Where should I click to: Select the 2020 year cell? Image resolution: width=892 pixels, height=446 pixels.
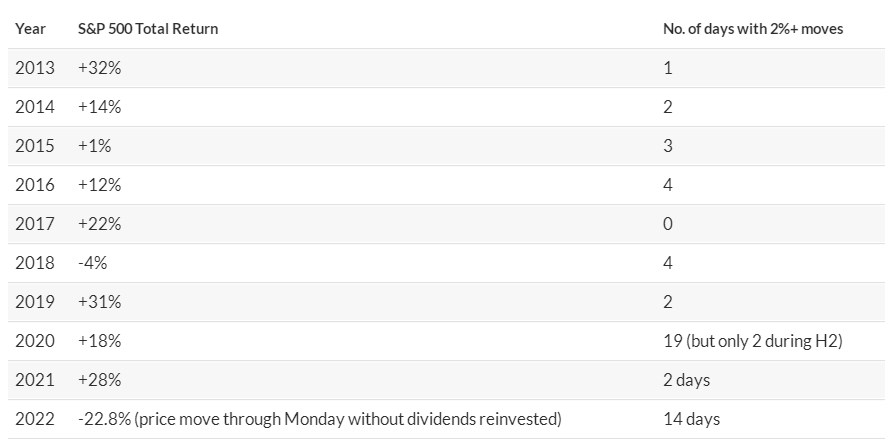(x=34, y=341)
